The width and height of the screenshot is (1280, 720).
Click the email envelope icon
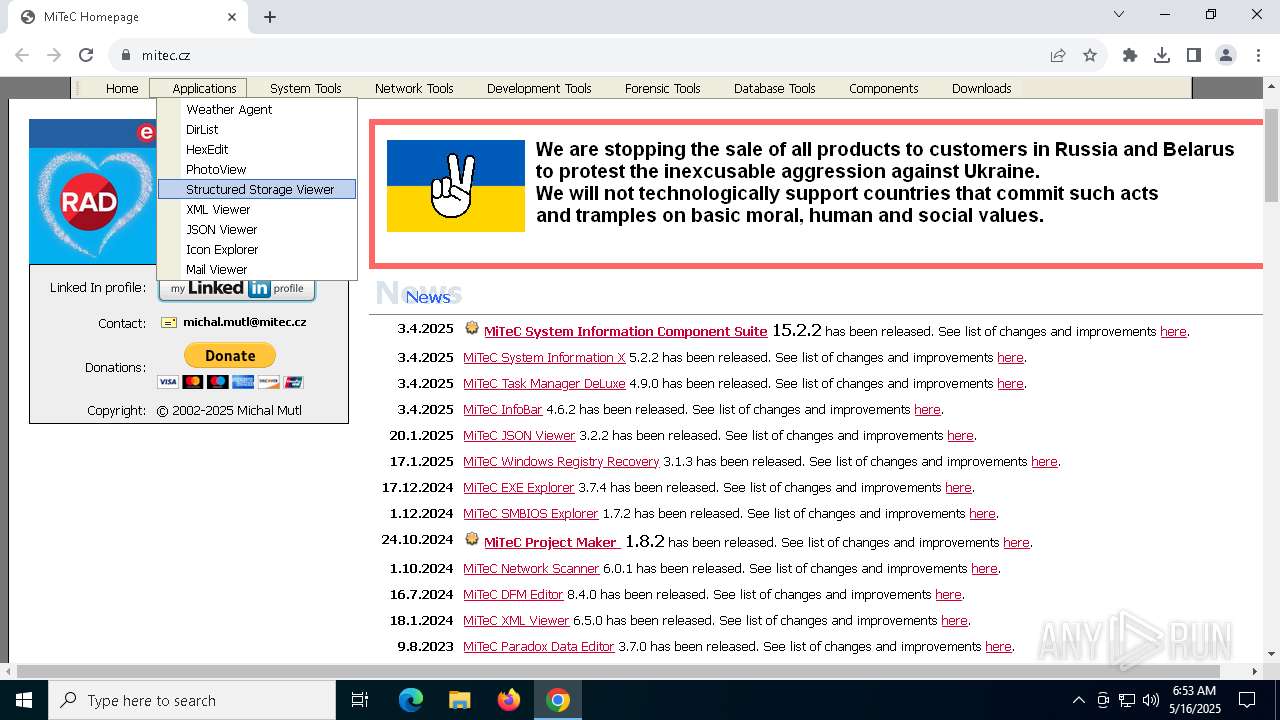point(168,323)
